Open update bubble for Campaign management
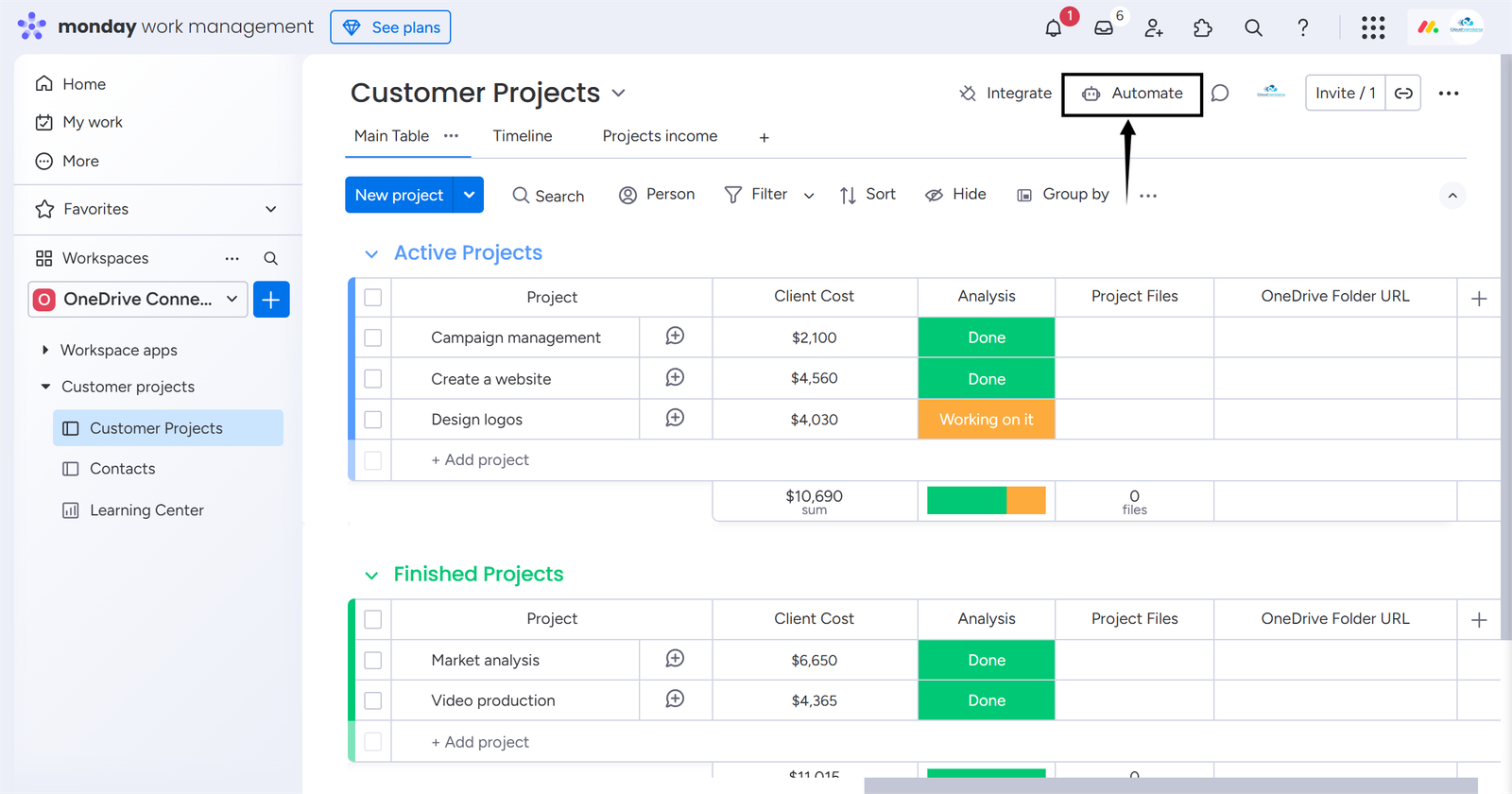 [x=675, y=337]
